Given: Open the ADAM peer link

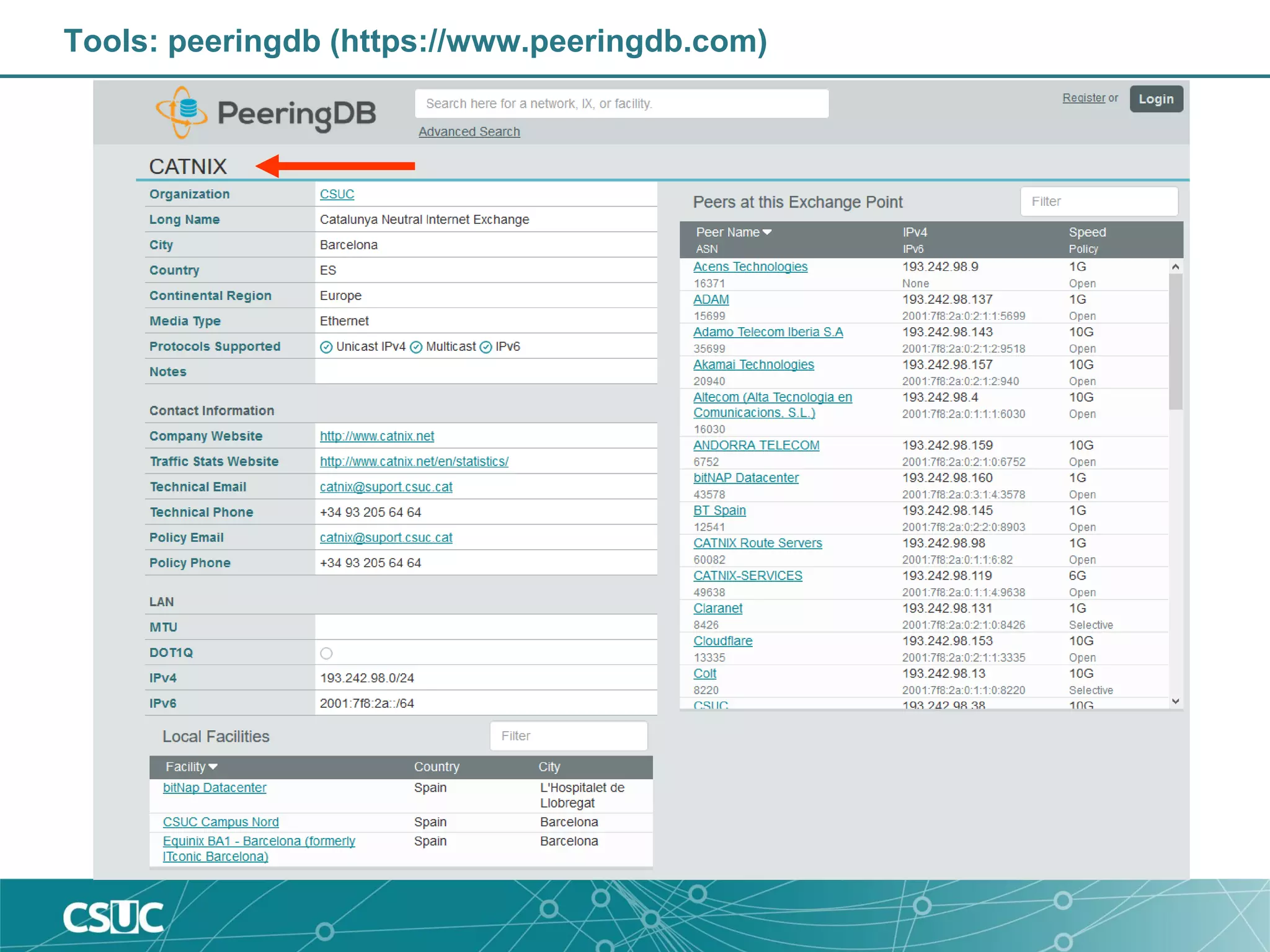Looking at the screenshot, I should pyautogui.click(x=711, y=299).
